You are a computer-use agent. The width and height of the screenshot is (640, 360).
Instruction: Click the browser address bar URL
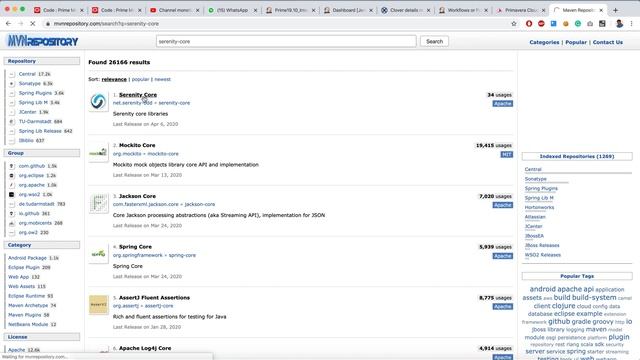pos(106,24)
